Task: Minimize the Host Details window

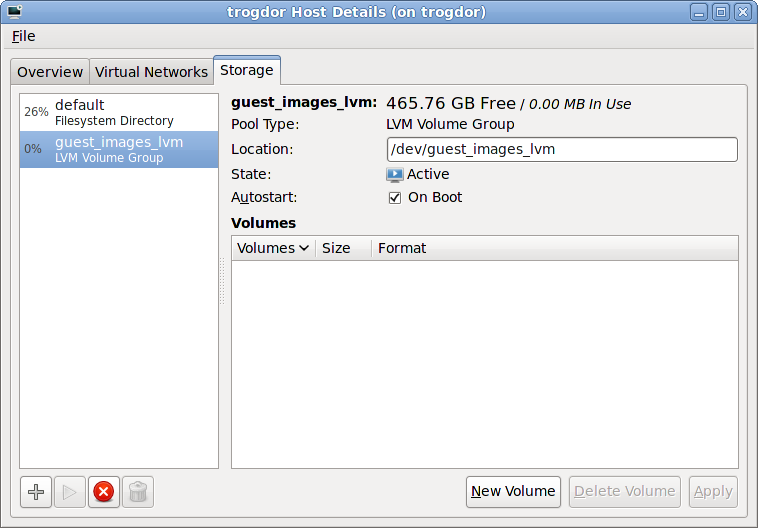Action: click(699, 12)
